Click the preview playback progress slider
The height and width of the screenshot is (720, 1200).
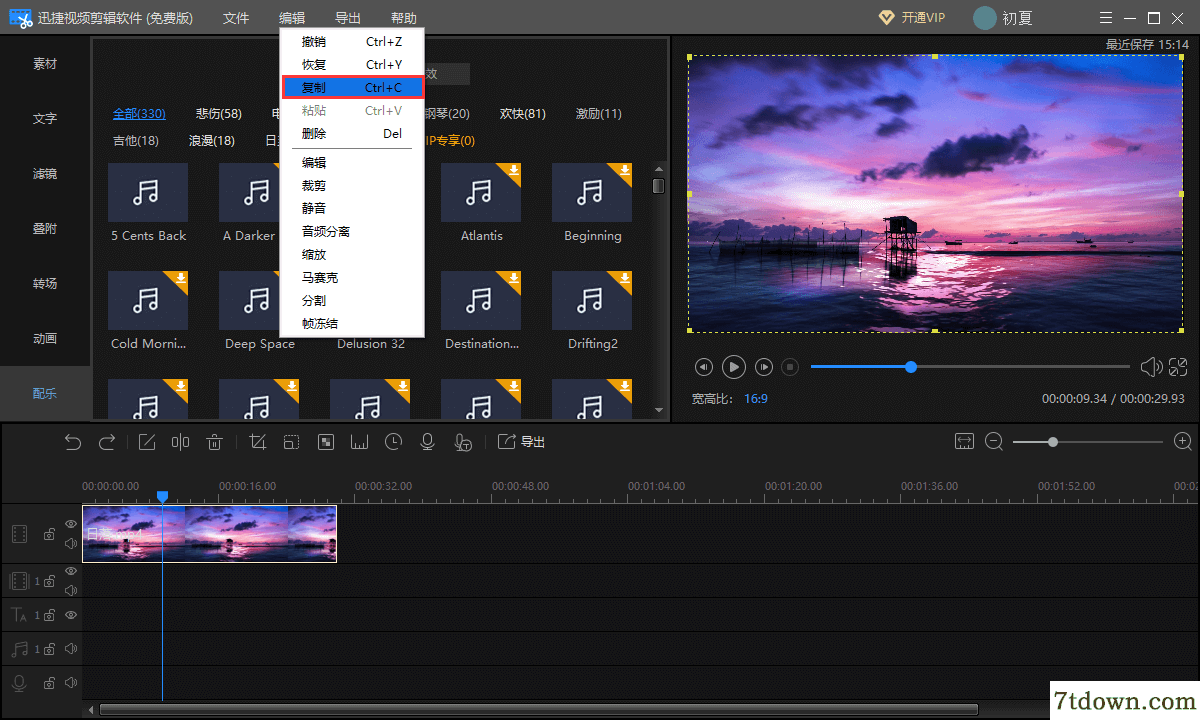pos(971,367)
